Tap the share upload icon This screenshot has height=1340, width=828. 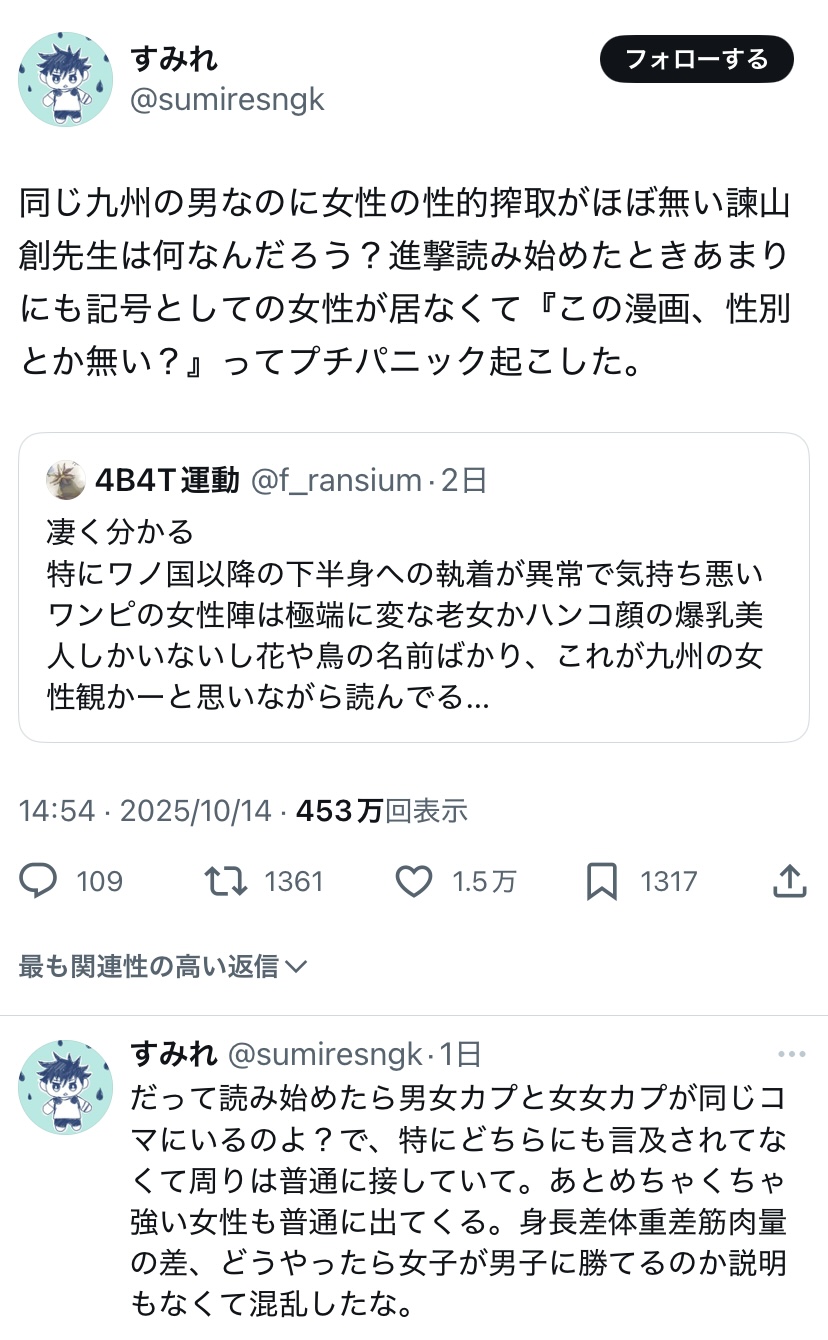point(790,880)
